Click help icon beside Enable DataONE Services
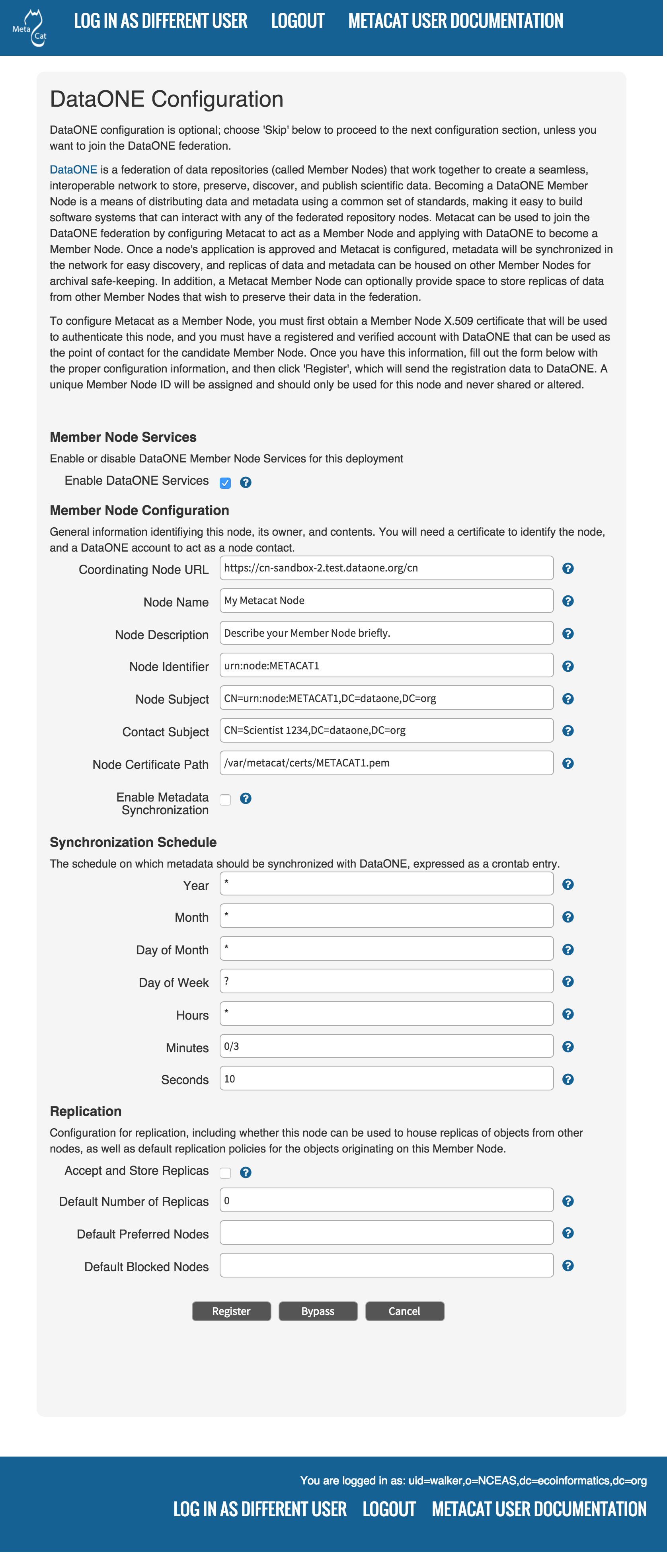Screen dimensions: 667x1568 [246, 483]
